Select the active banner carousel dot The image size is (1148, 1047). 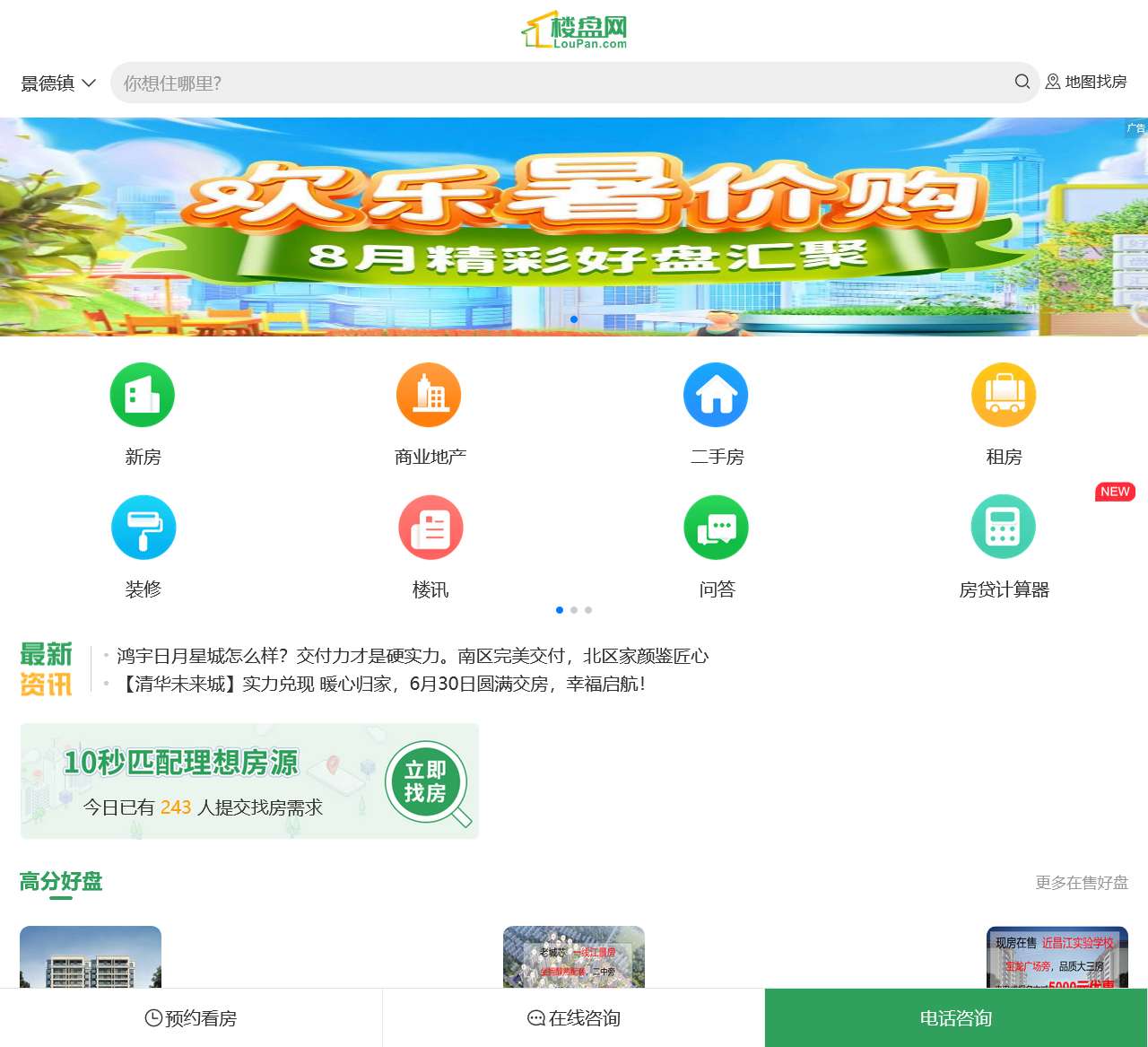(x=574, y=319)
